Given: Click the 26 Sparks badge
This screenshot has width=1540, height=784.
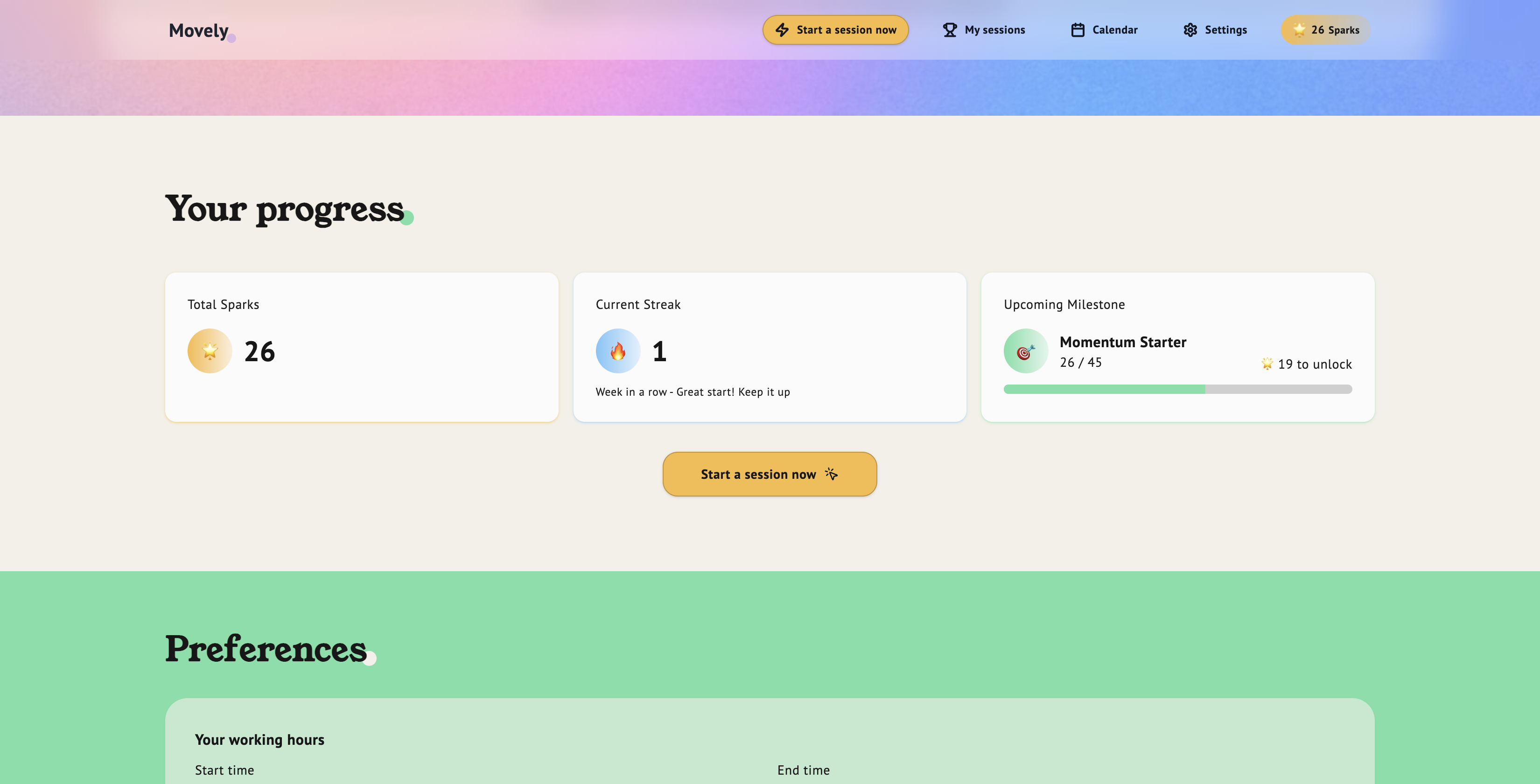Looking at the screenshot, I should tap(1325, 30).
